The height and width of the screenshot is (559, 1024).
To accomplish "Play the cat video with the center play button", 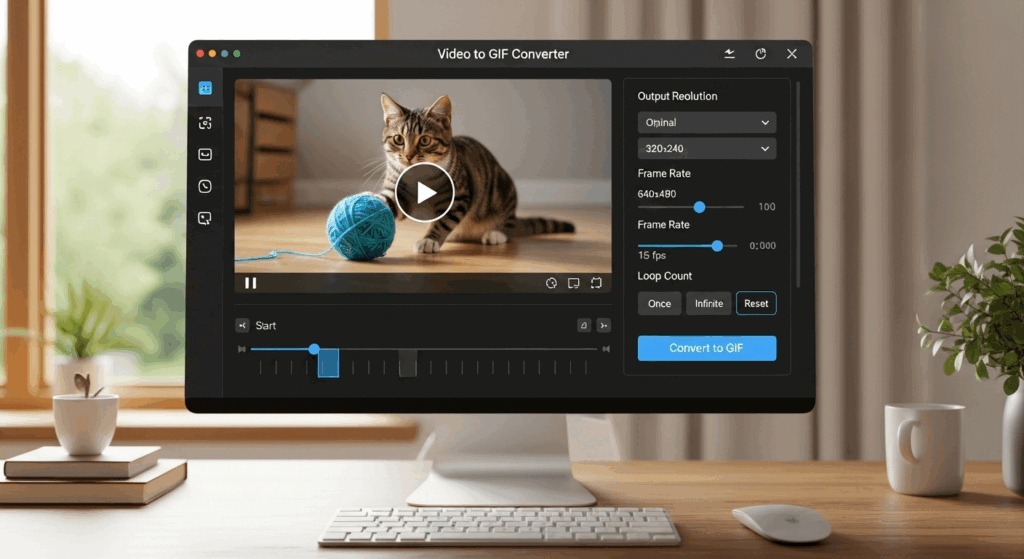I will (424, 192).
